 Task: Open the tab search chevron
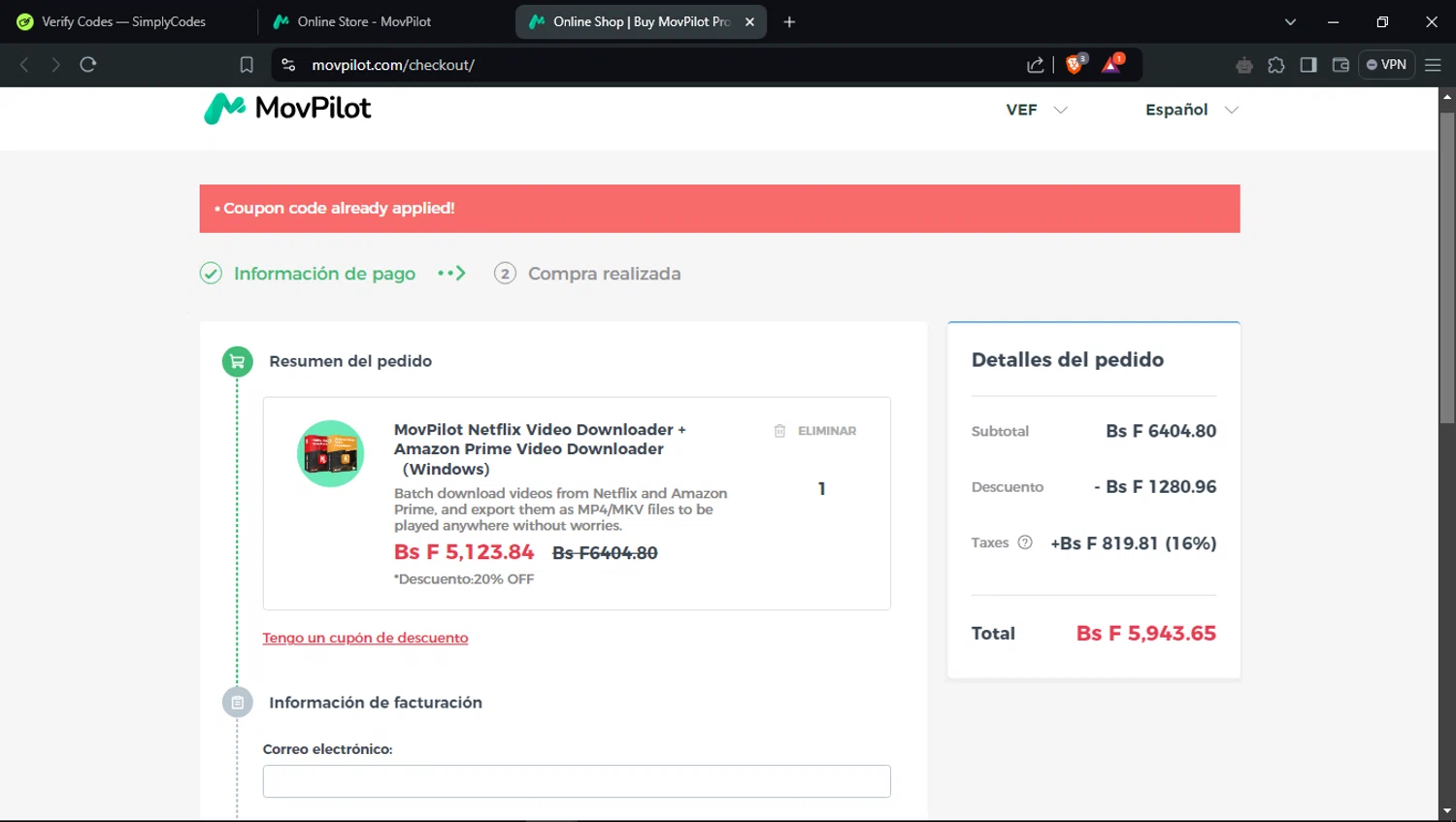(x=1290, y=21)
